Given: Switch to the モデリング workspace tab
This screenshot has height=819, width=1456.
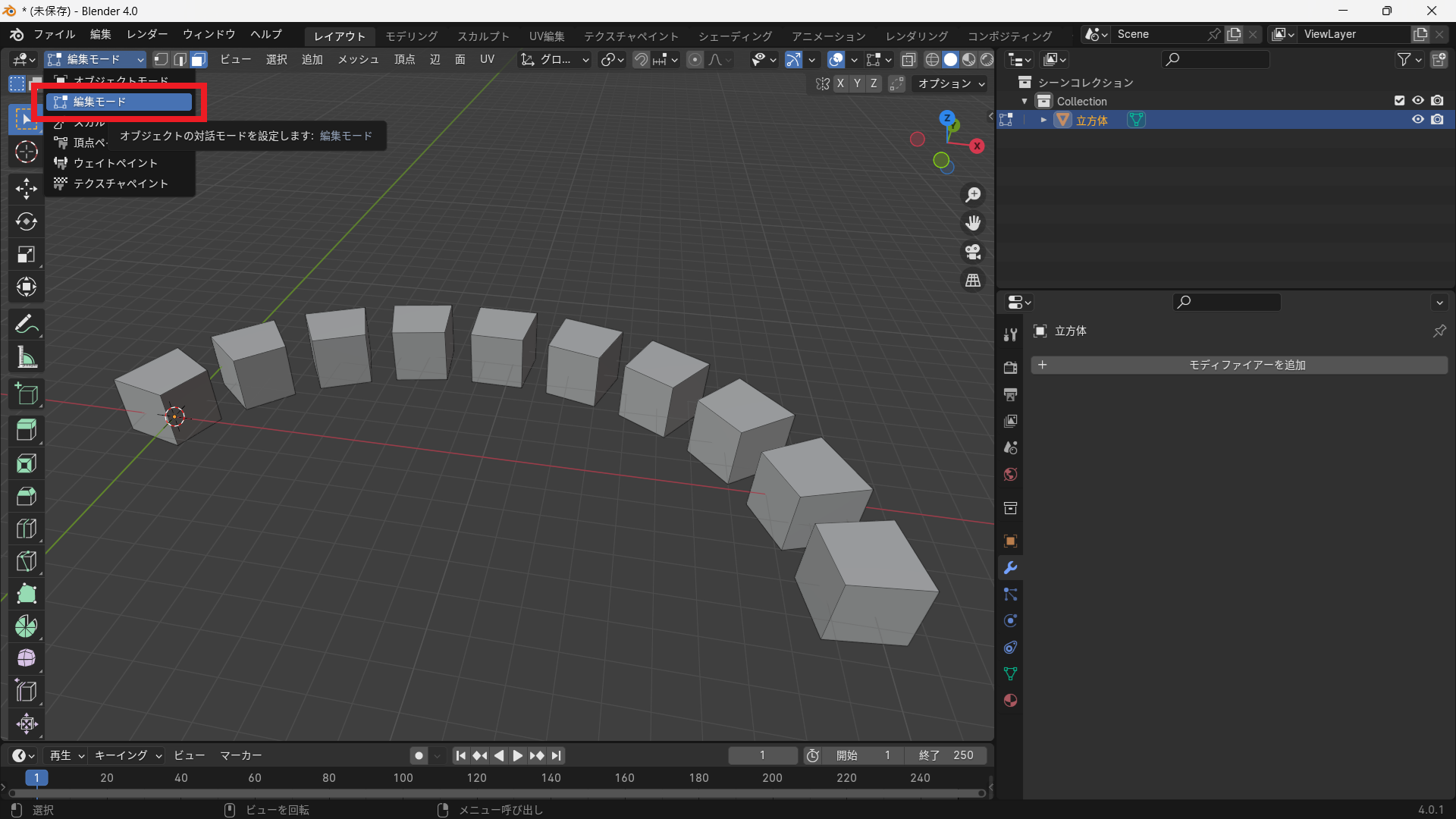Looking at the screenshot, I should coord(411,36).
